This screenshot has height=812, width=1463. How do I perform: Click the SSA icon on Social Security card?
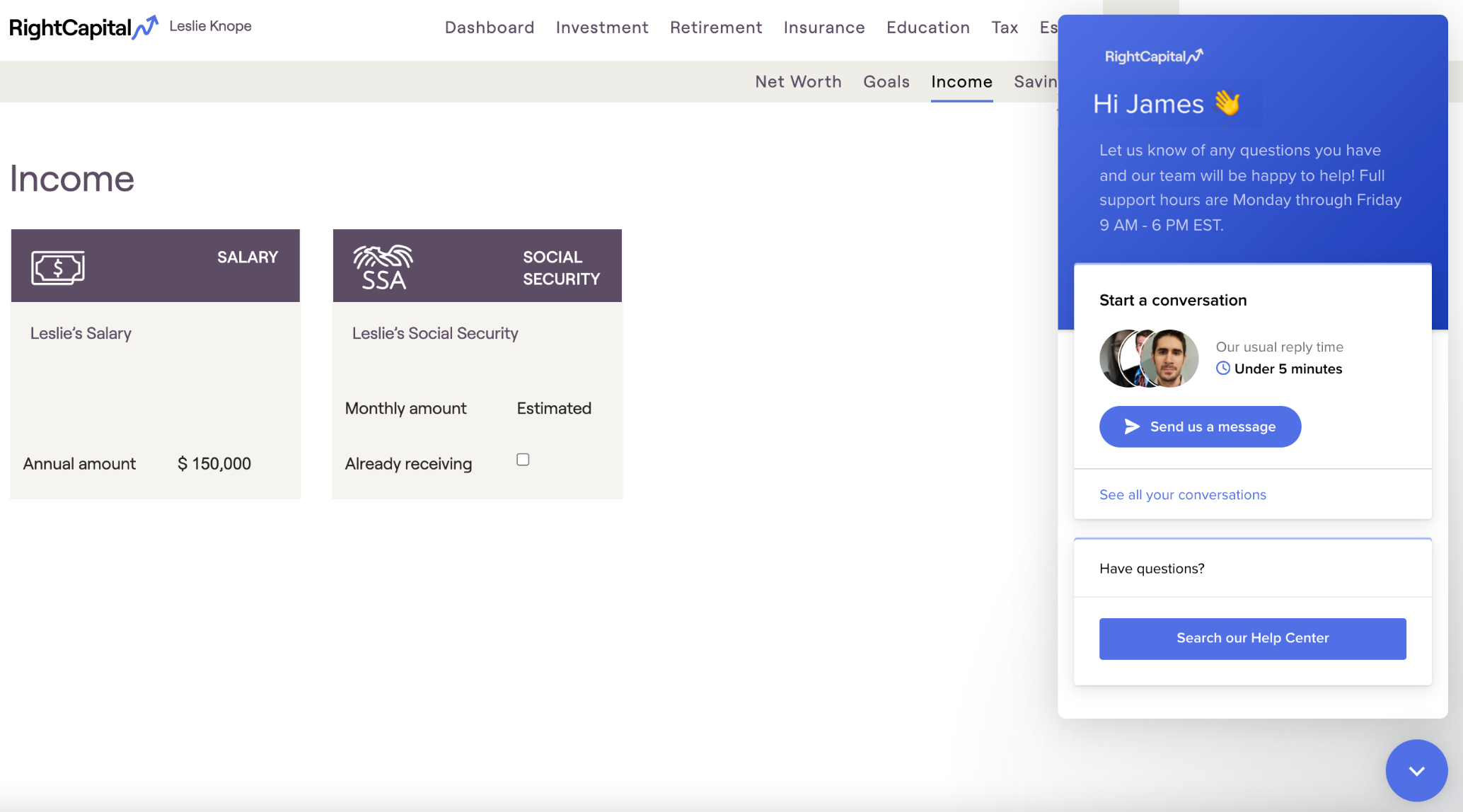[383, 266]
